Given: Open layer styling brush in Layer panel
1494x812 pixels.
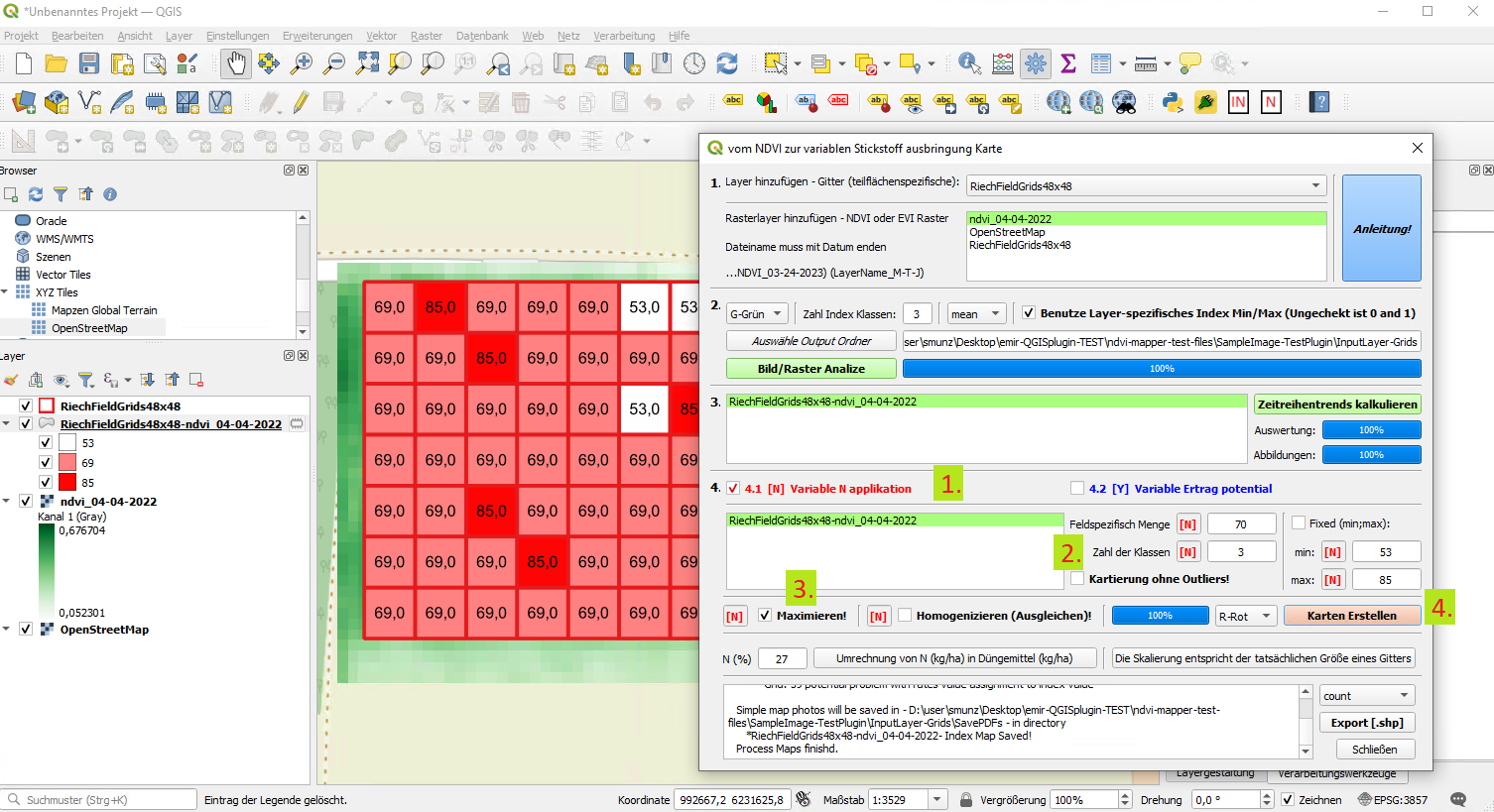Looking at the screenshot, I should tap(11, 380).
